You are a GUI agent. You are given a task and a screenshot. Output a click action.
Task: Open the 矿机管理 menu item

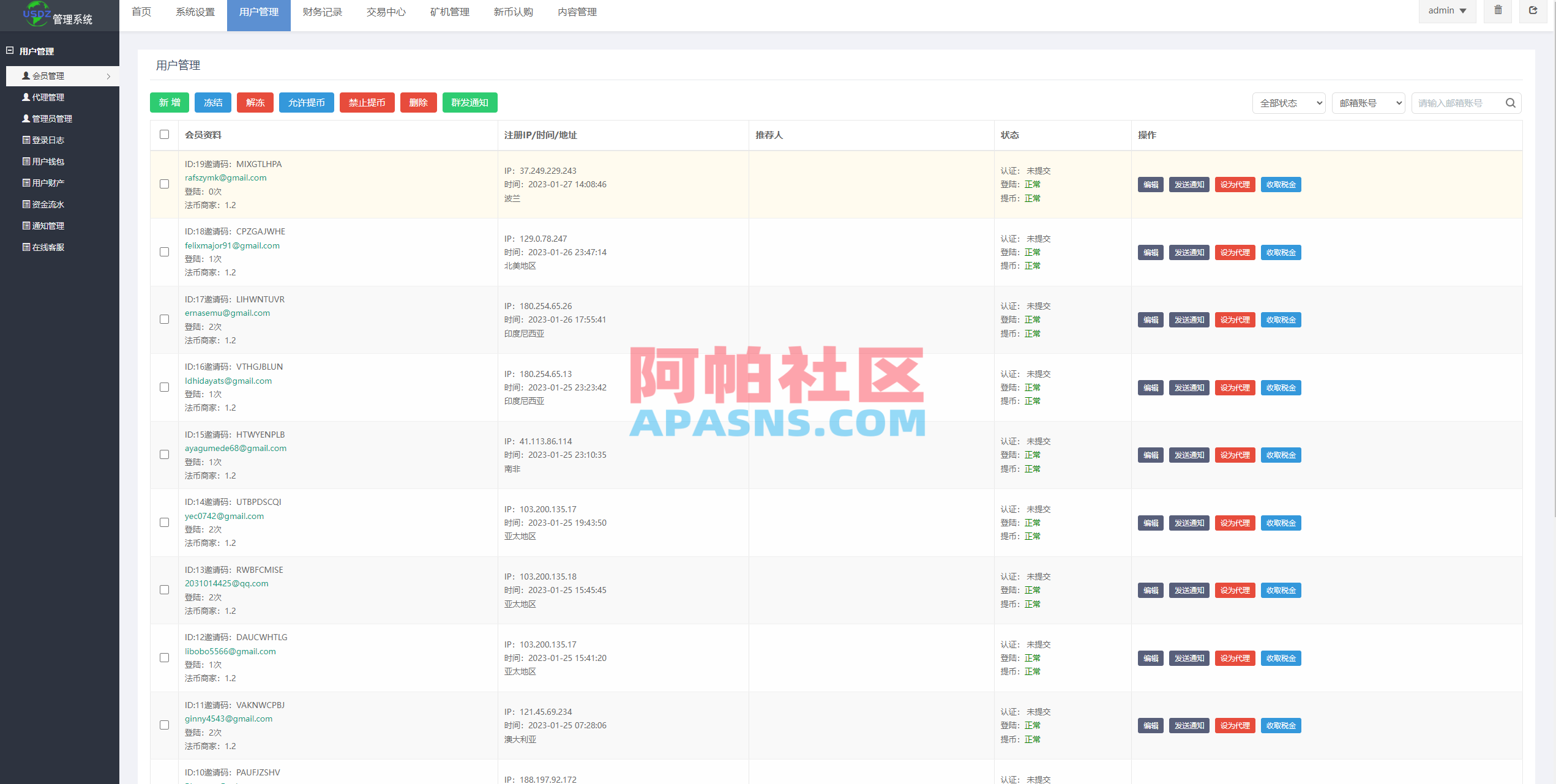point(449,11)
